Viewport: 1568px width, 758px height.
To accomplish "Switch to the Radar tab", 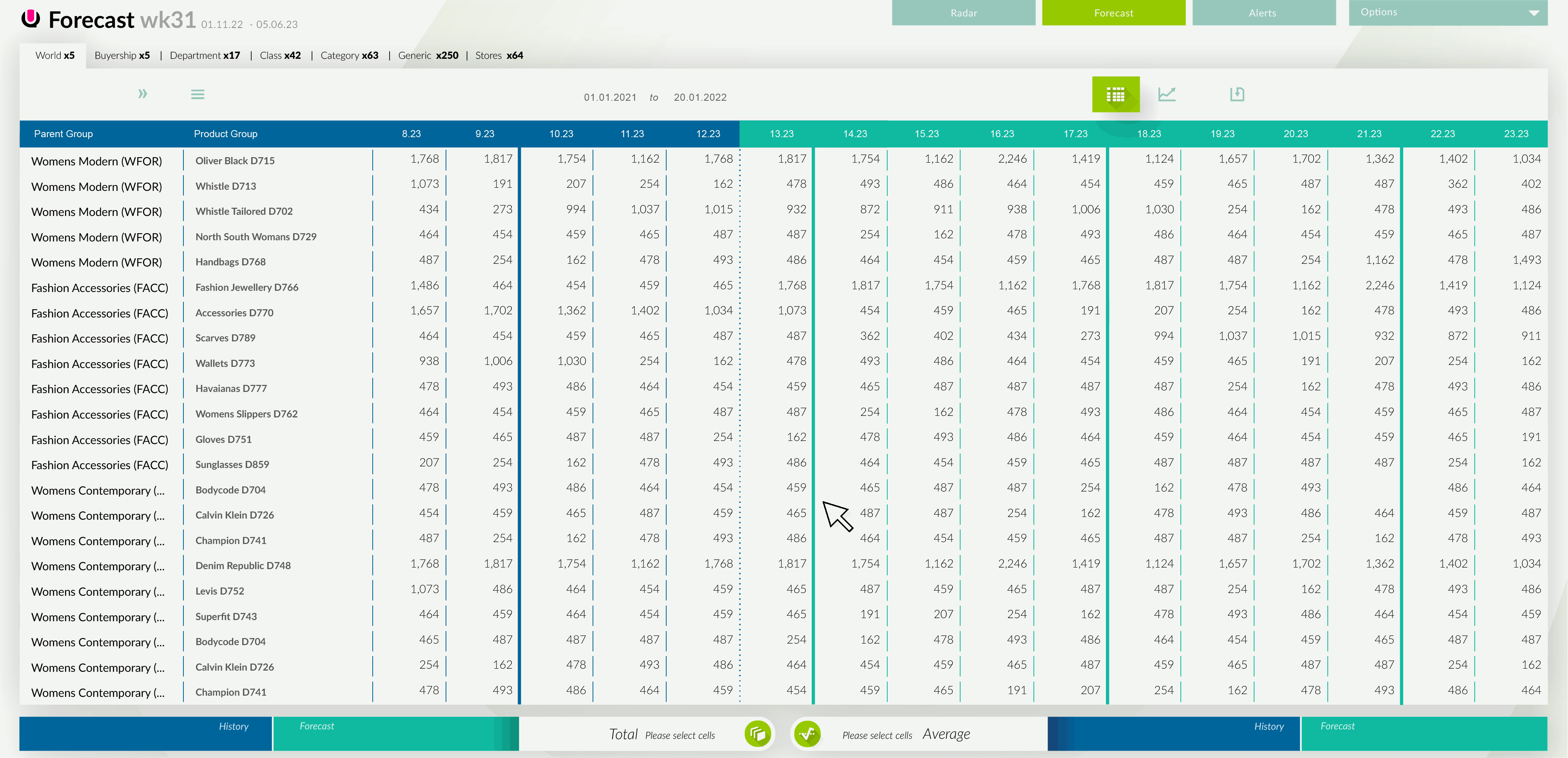I will click(x=963, y=13).
